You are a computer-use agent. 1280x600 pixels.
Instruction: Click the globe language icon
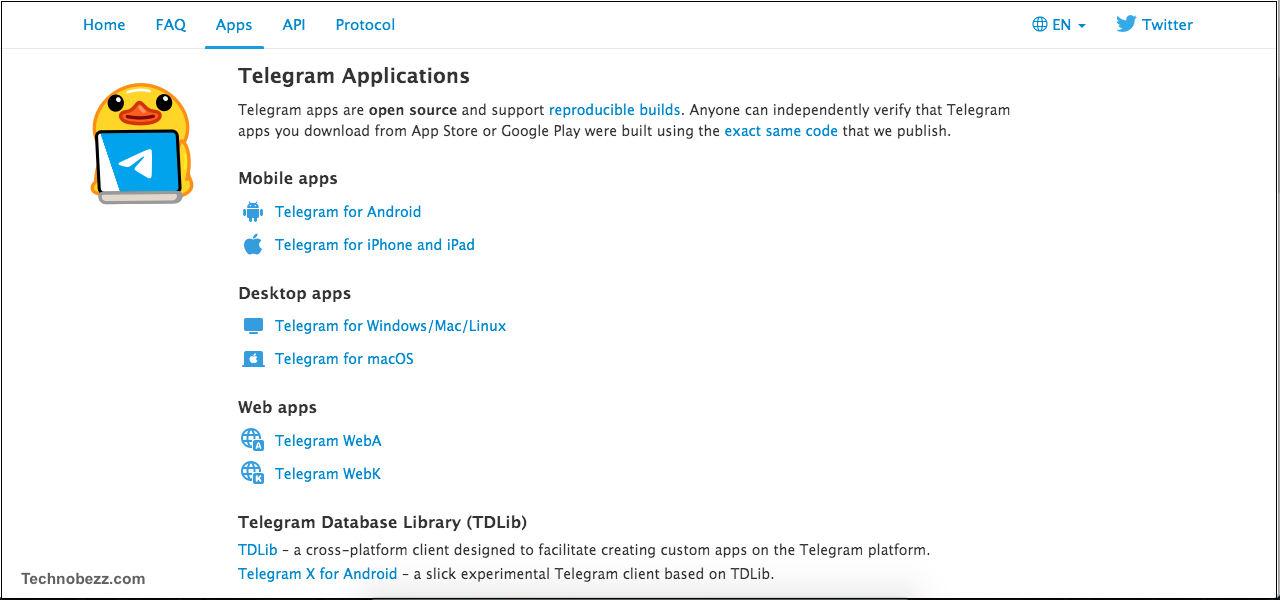pos(1040,25)
